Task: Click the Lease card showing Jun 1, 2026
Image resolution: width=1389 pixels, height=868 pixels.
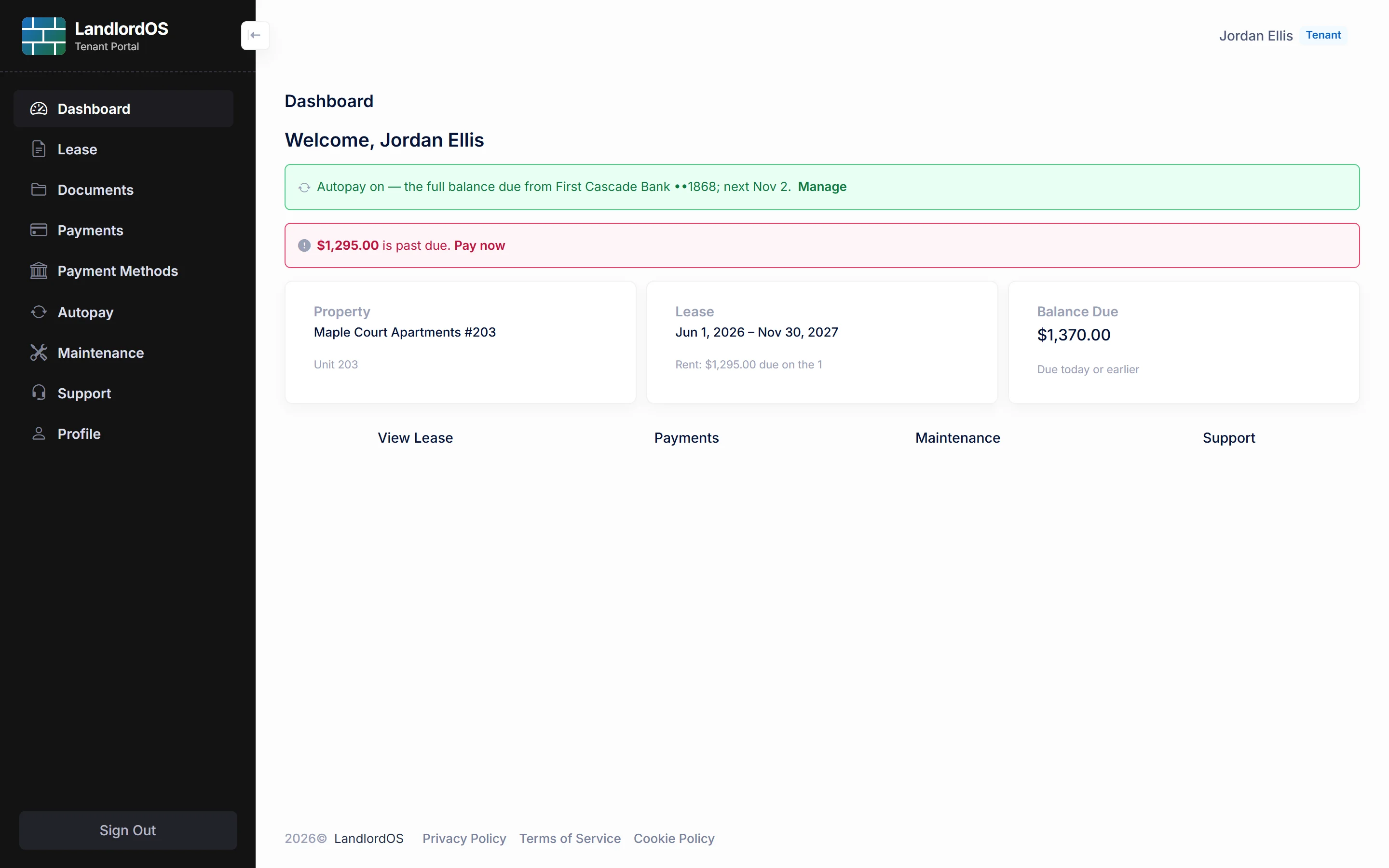Action: (822, 342)
